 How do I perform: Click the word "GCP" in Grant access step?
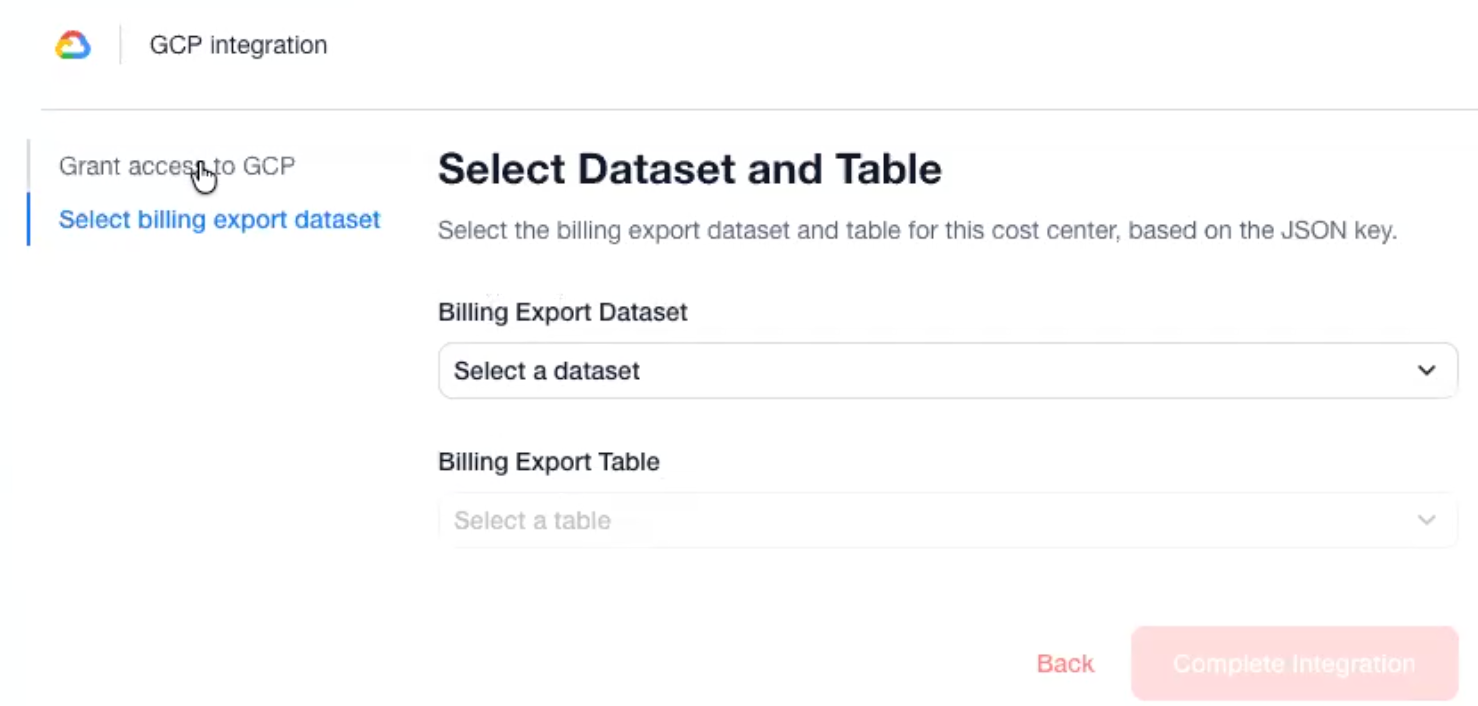click(x=269, y=166)
